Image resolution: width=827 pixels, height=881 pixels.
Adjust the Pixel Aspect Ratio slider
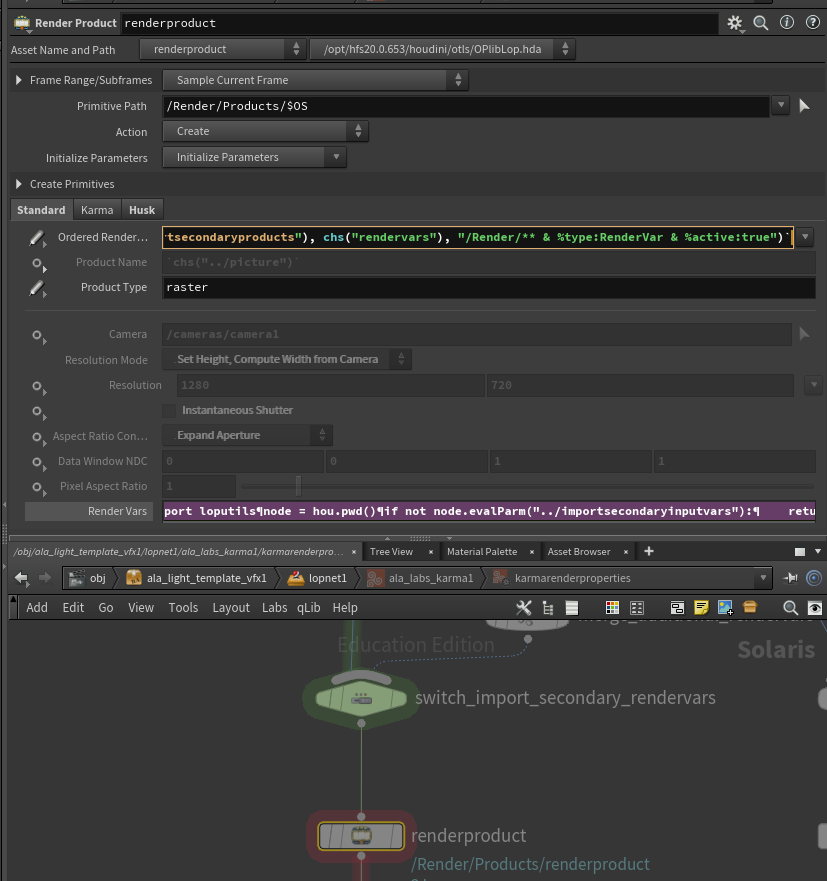pyautogui.click(x=298, y=486)
